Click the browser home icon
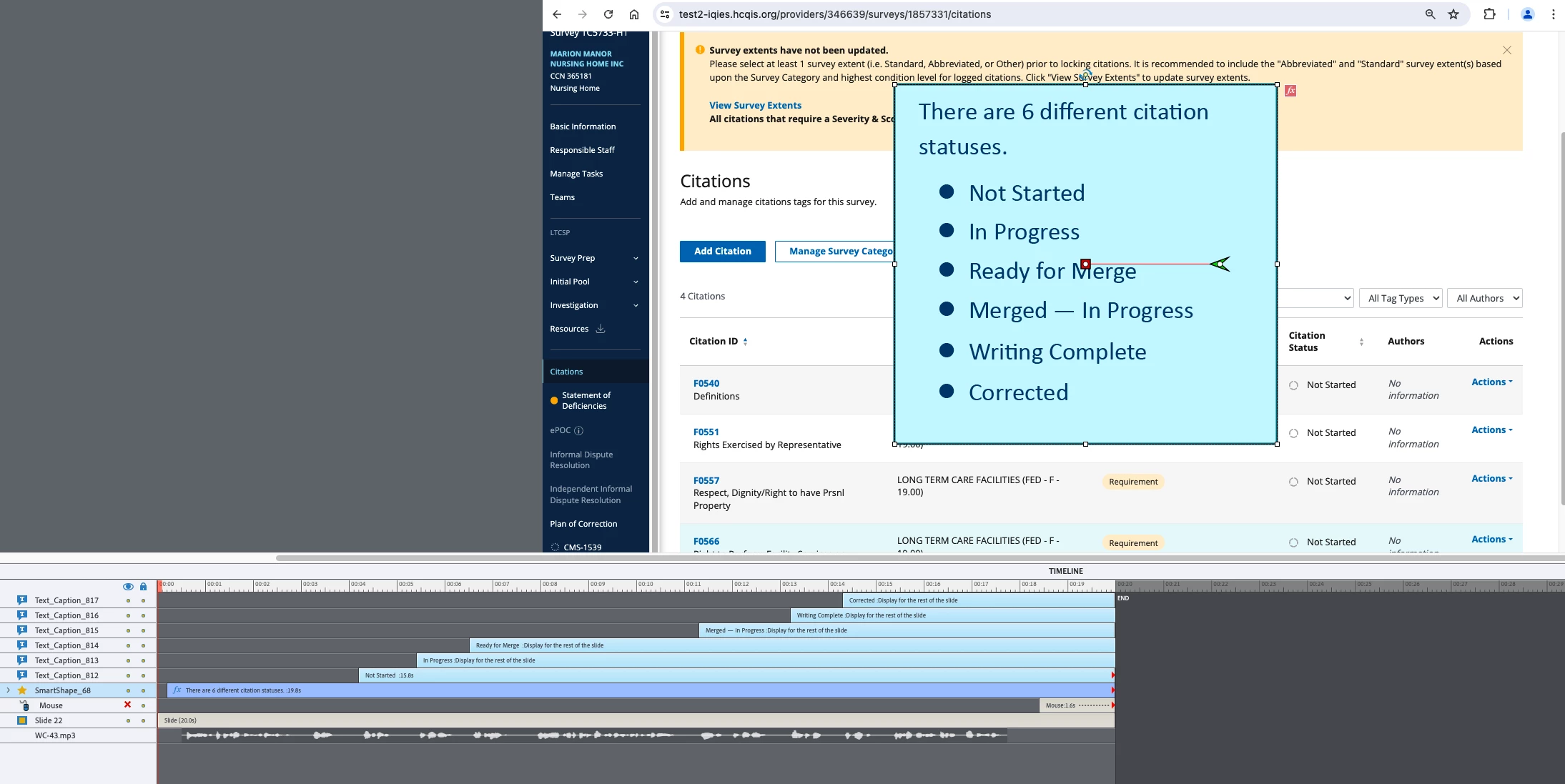Viewport: 1565px width, 784px height. tap(633, 14)
